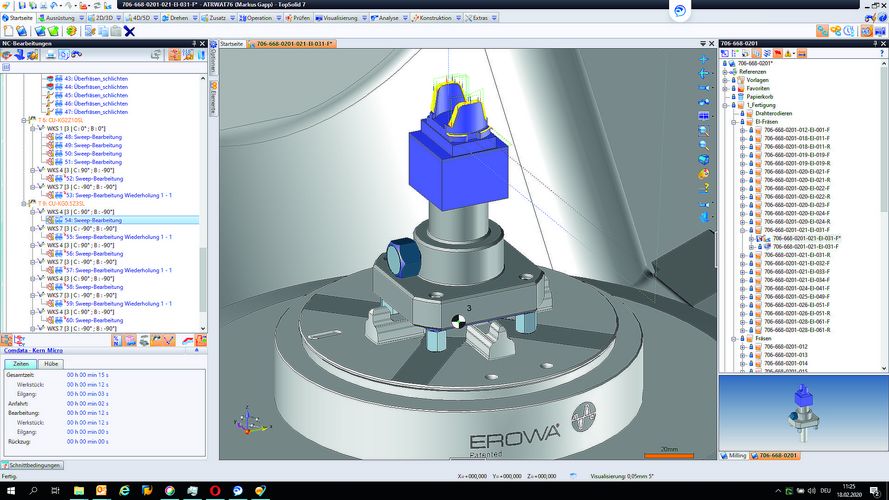Collapse the T 6: CU-K02Z10SL tool node
The width and height of the screenshot is (889, 500).
point(24,120)
